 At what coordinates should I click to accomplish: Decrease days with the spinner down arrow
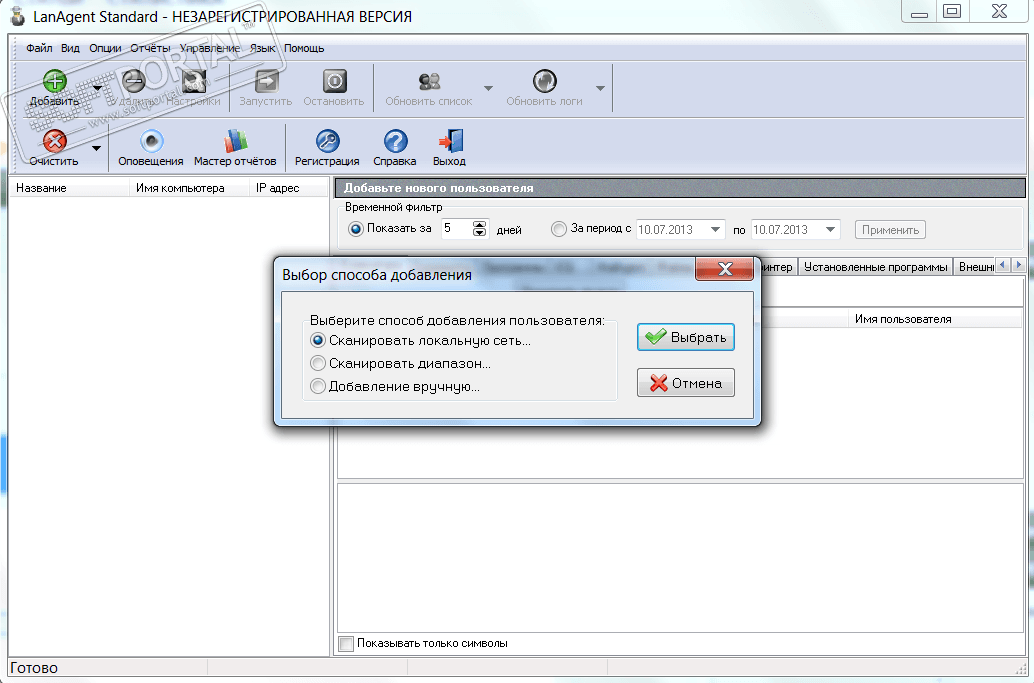tap(480, 233)
